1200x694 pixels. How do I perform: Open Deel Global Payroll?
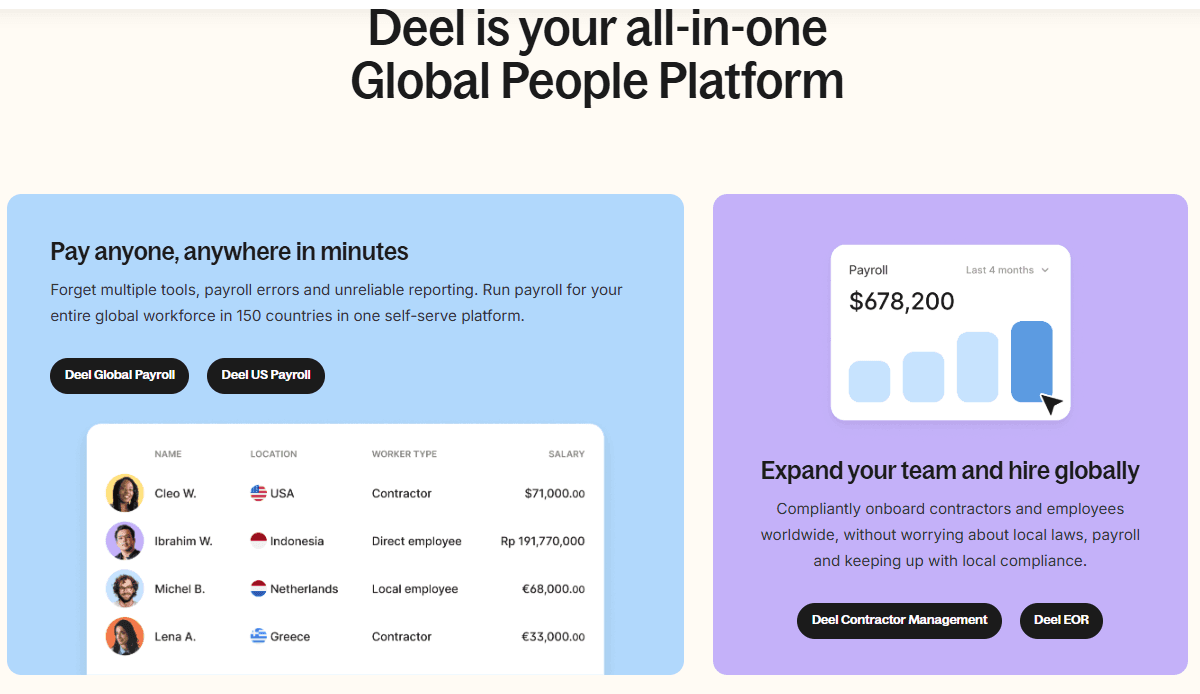click(120, 375)
